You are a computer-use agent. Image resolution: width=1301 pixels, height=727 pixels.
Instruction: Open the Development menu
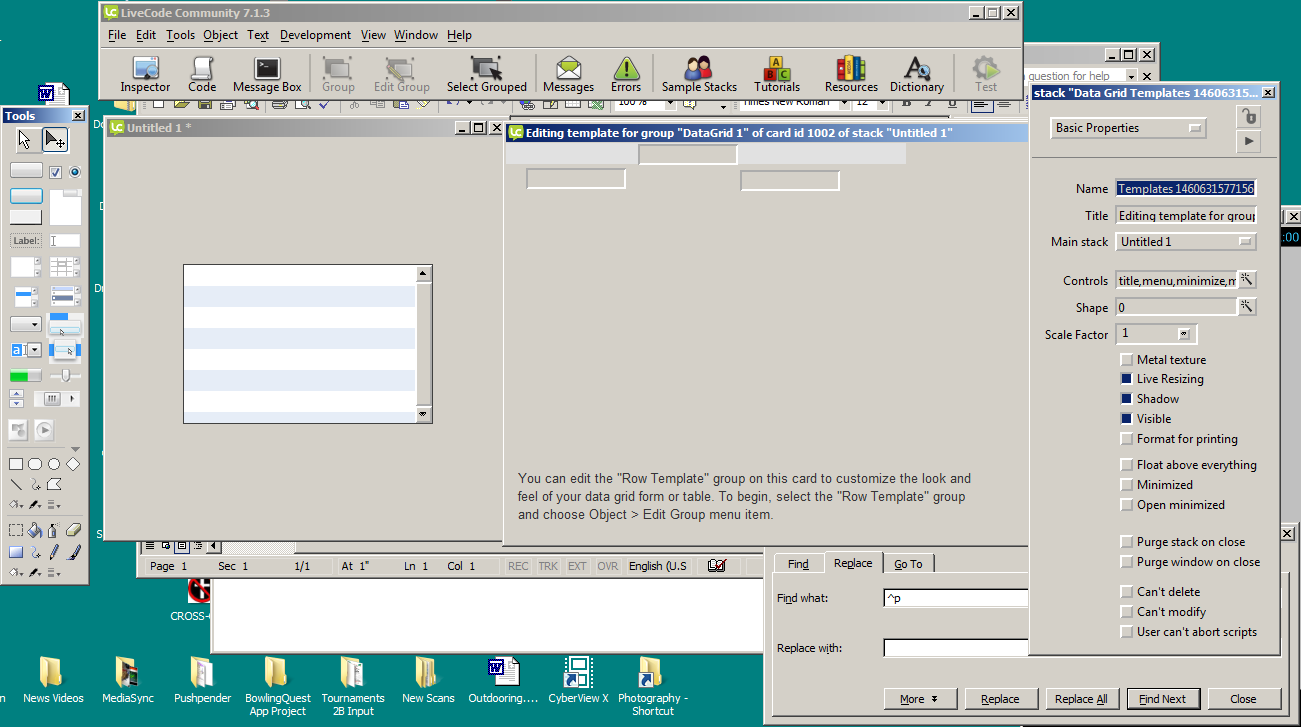pyautogui.click(x=315, y=35)
